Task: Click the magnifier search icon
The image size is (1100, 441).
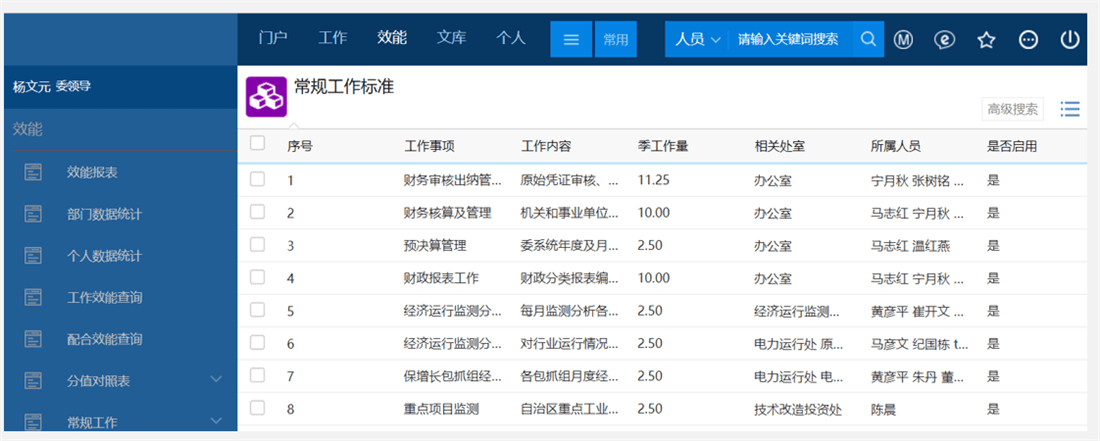Action: click(x=868, y=40)
